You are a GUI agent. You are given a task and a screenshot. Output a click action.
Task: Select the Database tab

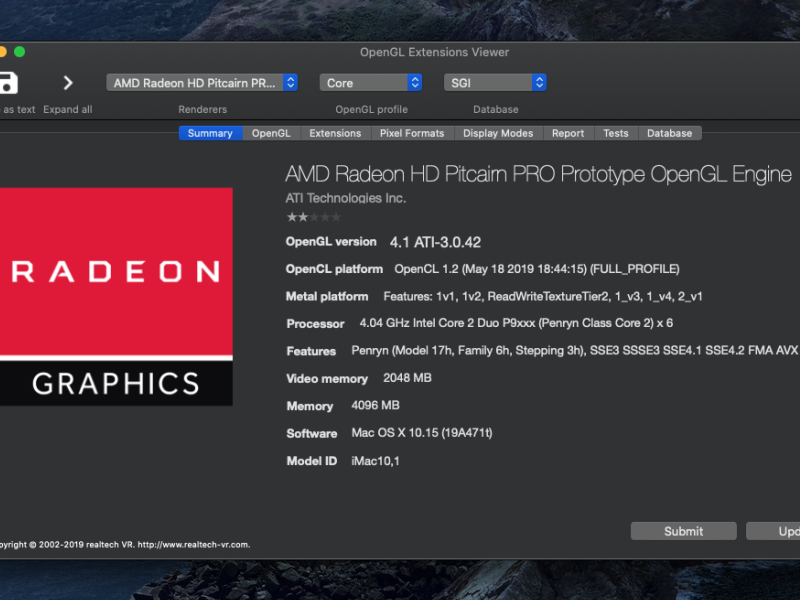(x=669, y=133)
